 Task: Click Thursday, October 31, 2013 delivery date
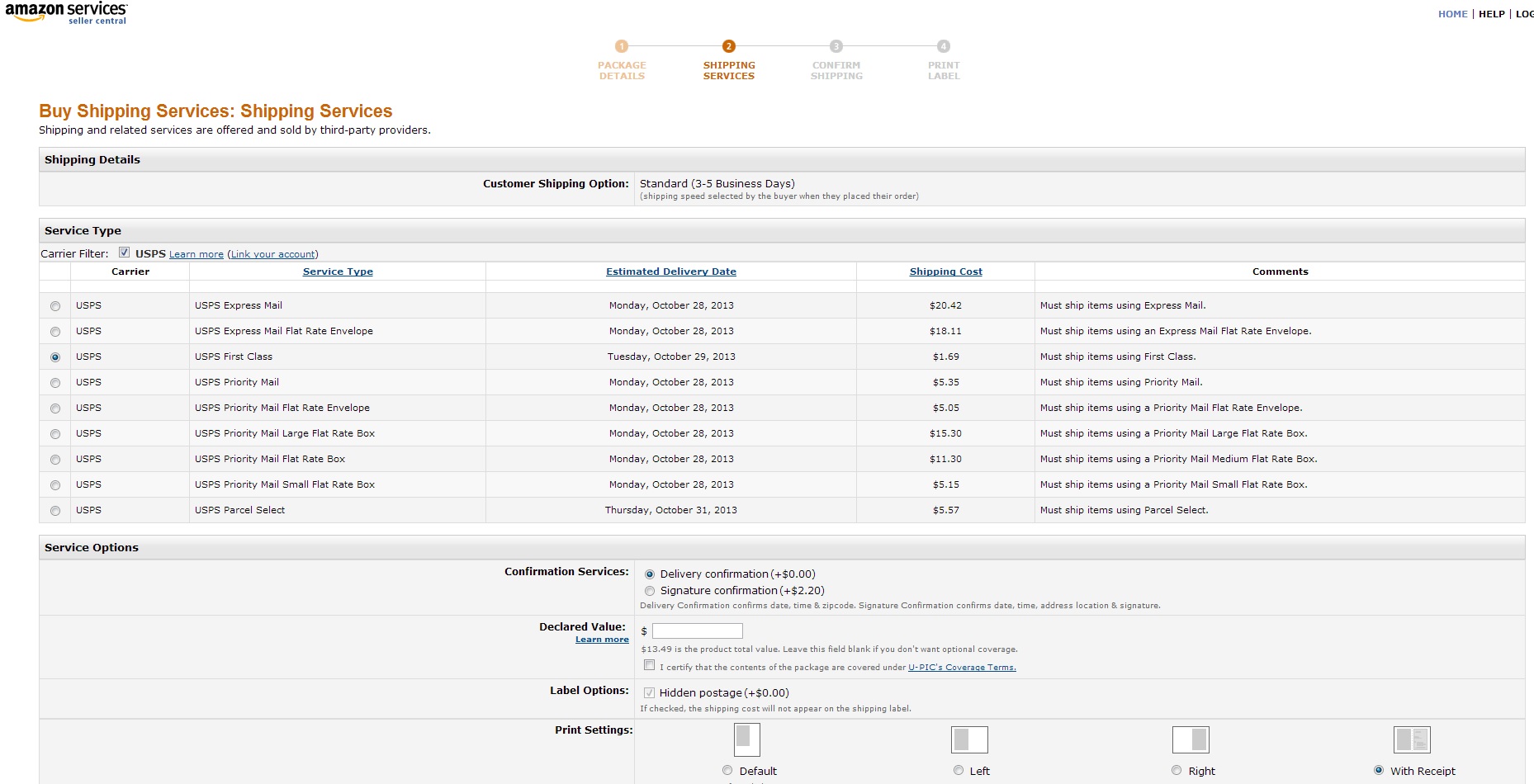[671, 511]
